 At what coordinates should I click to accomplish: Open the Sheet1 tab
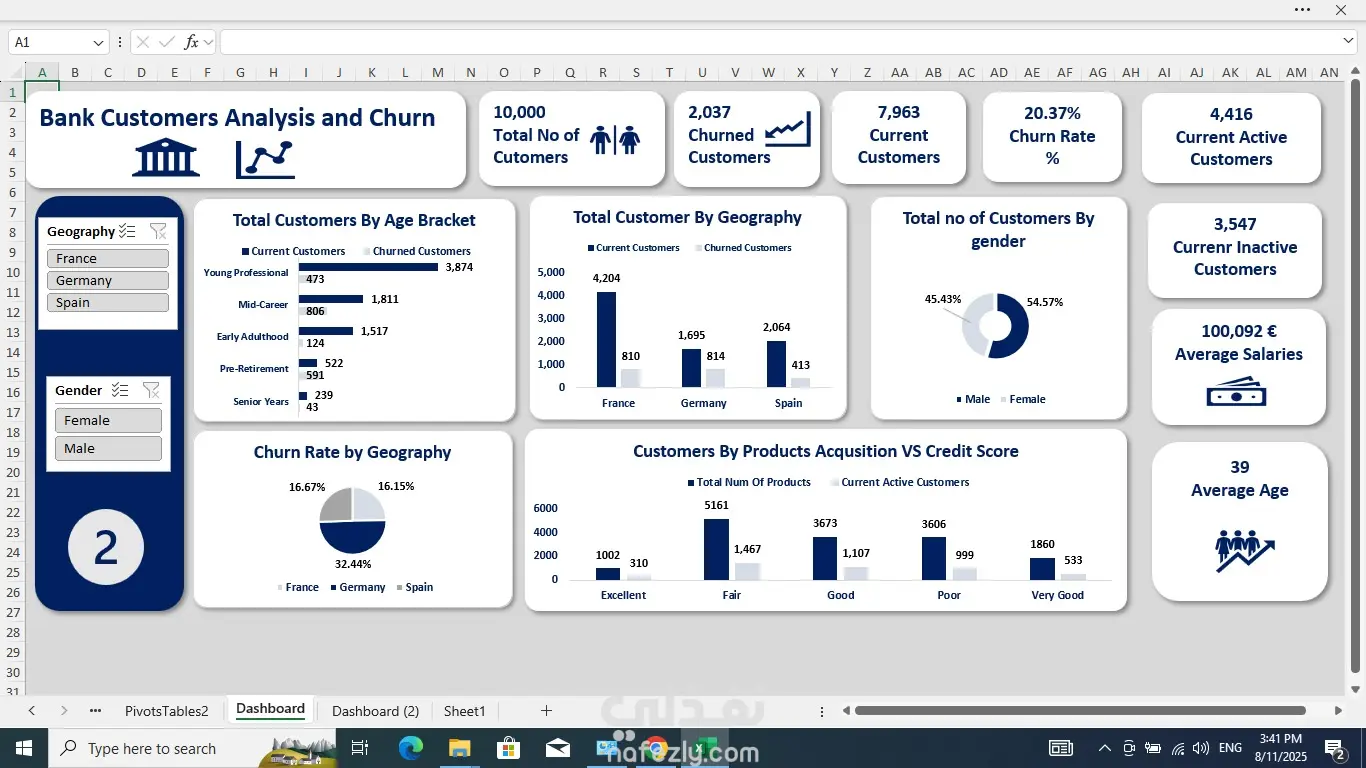click(464, 711)
